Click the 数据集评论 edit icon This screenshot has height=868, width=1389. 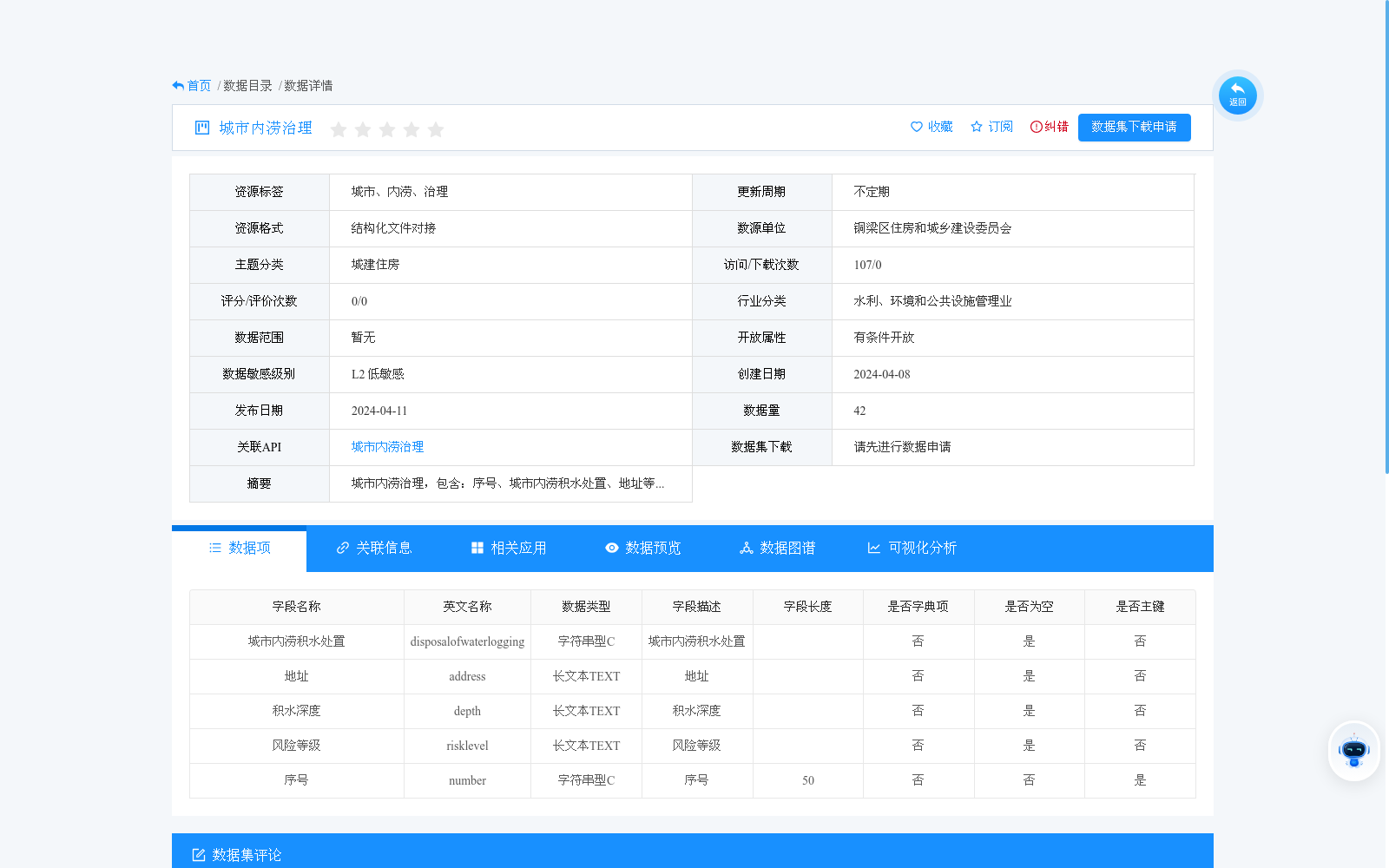pos(199,855)
